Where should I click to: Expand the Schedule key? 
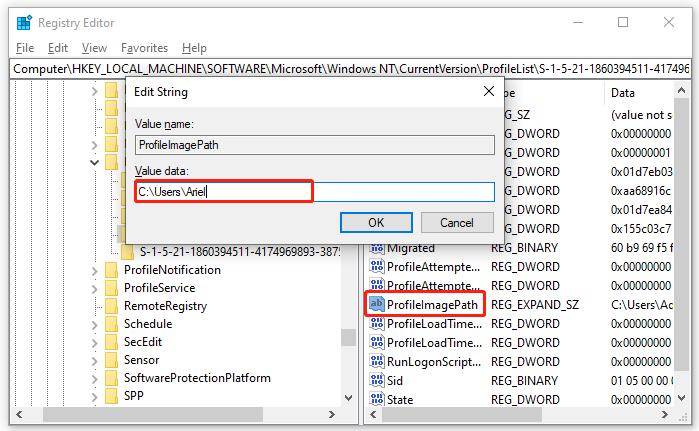[94, 325]
